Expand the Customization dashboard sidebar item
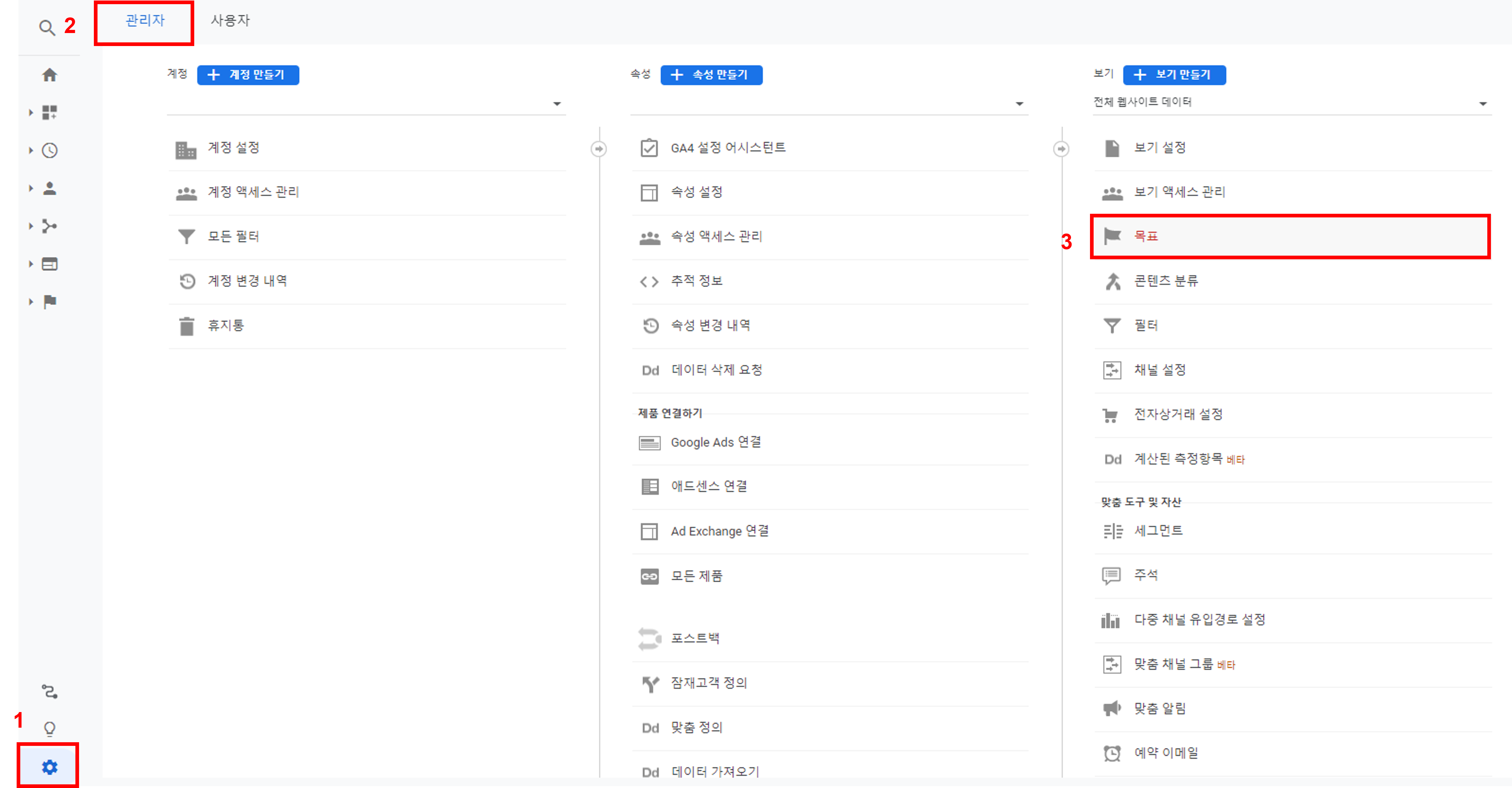 click(49, 113)
